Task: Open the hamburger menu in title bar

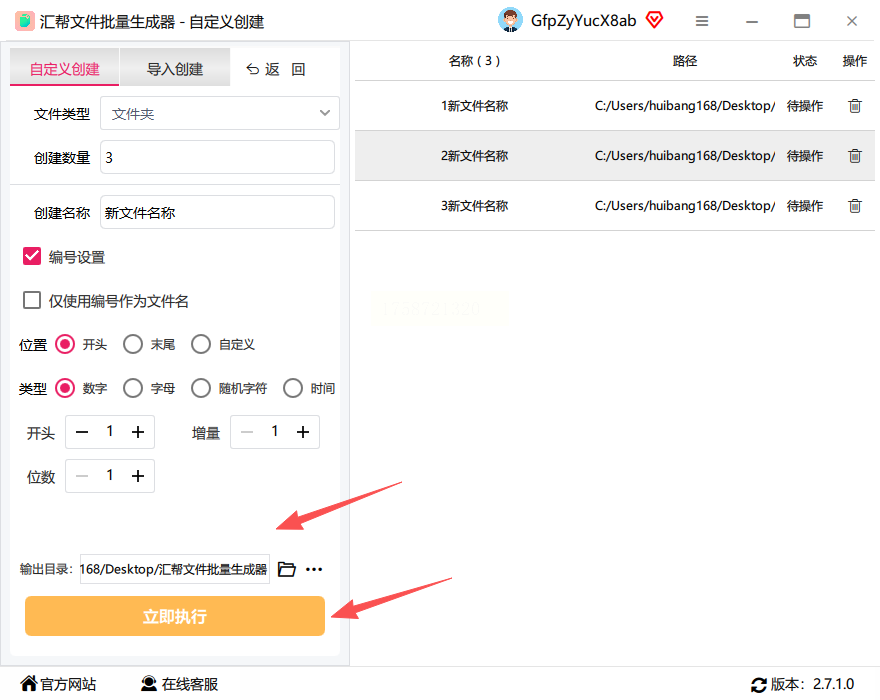Action: click(x=702, y=21)
